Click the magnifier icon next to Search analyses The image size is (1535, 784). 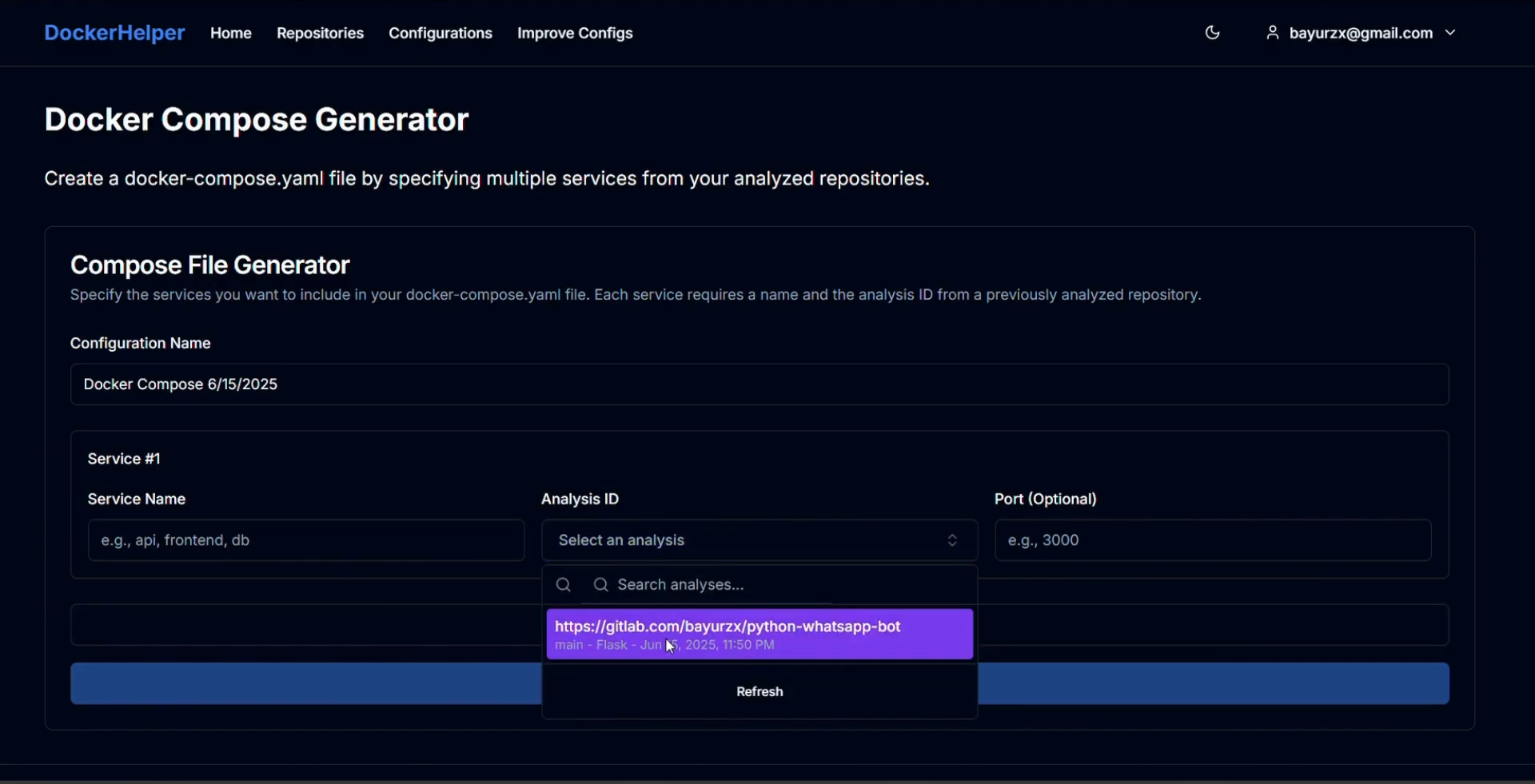(601, 585)
